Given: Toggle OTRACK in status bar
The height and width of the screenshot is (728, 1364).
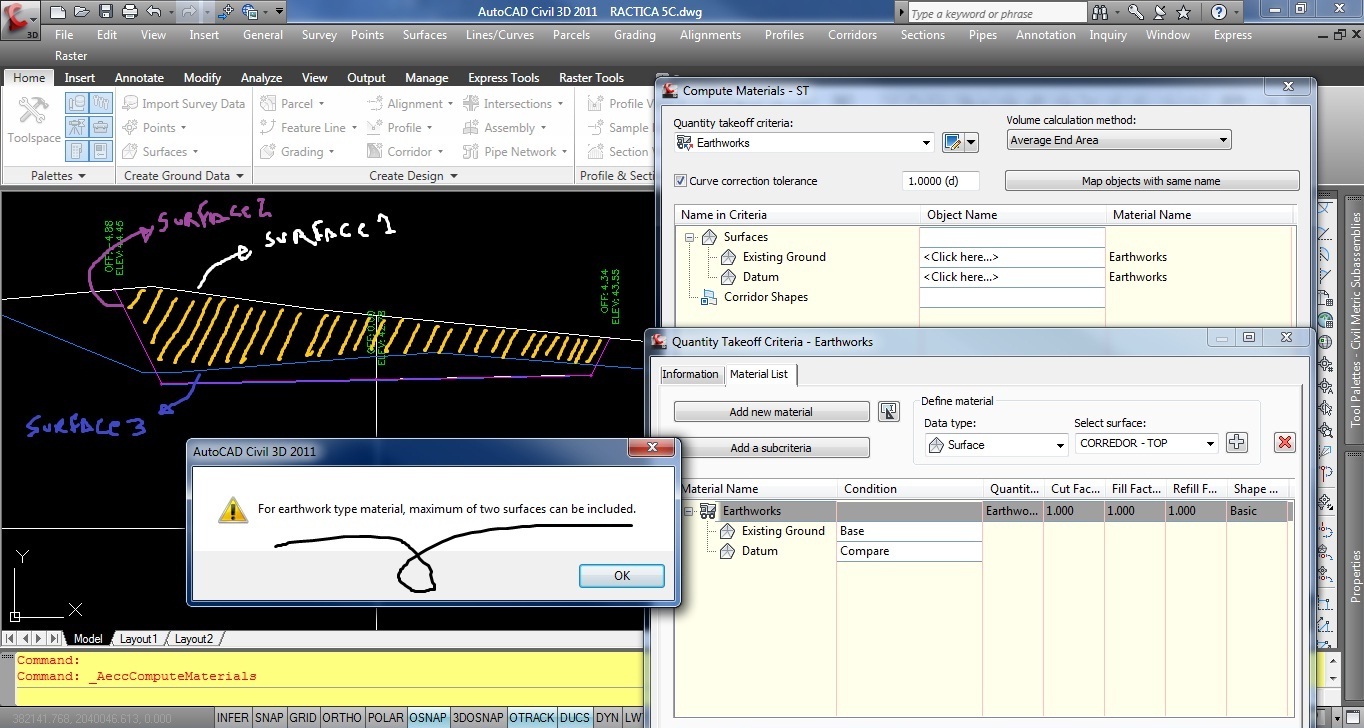Looking at the screenshot, I should [531, 718].
